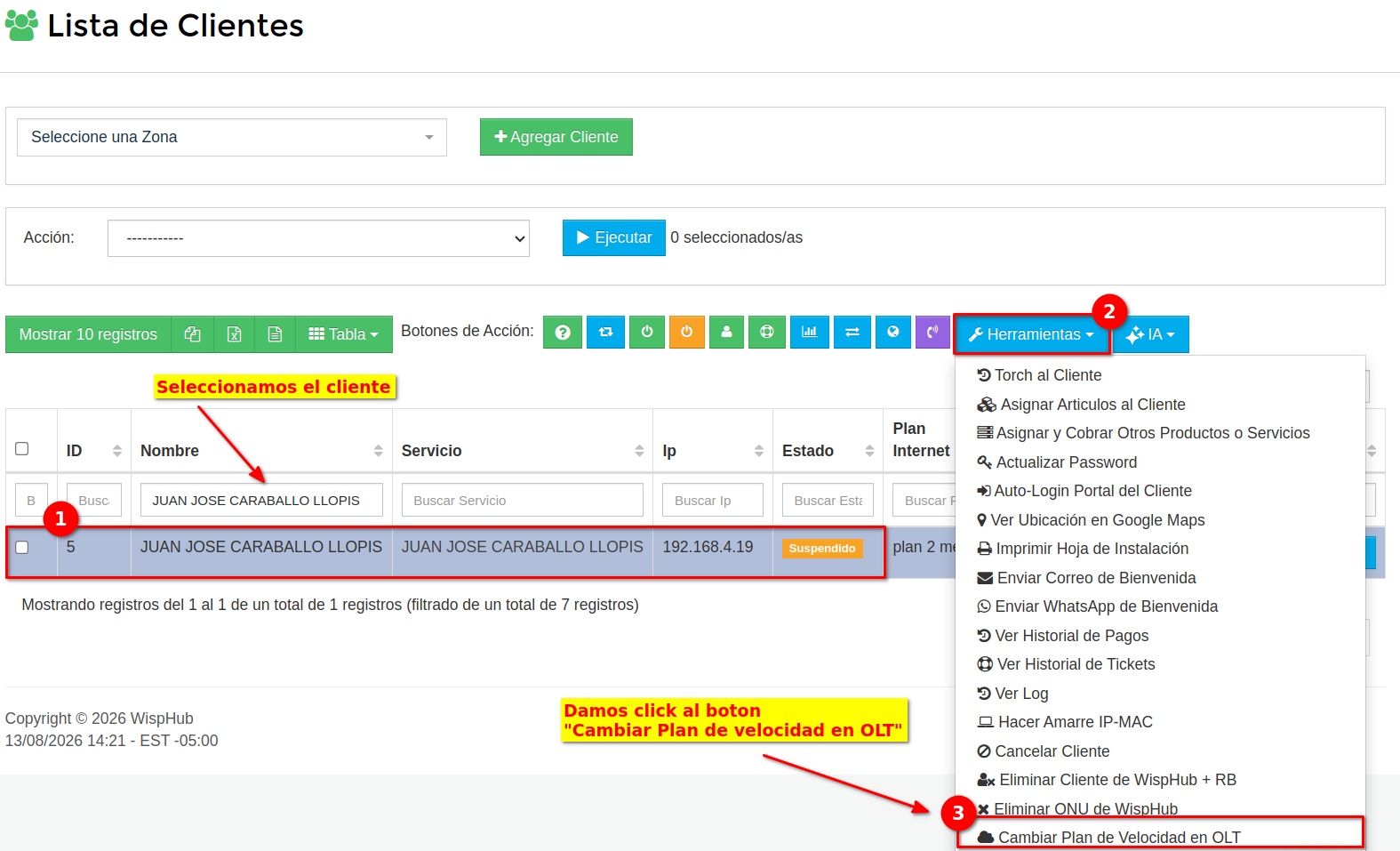1400x851 pixels.
Task: Click the Excel export icon
Action: [x=234, y=334]
